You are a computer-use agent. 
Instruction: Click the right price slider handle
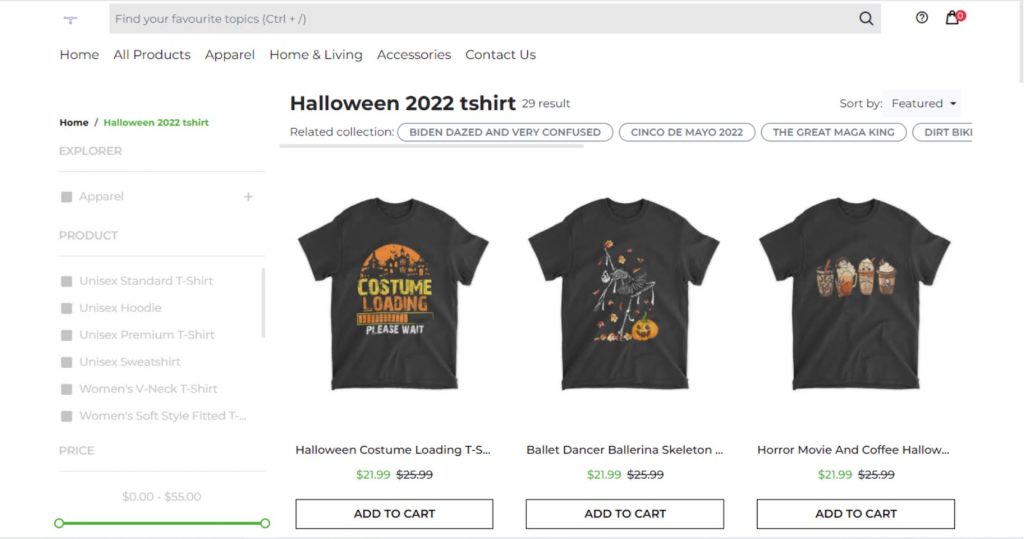tap(265, 523)
